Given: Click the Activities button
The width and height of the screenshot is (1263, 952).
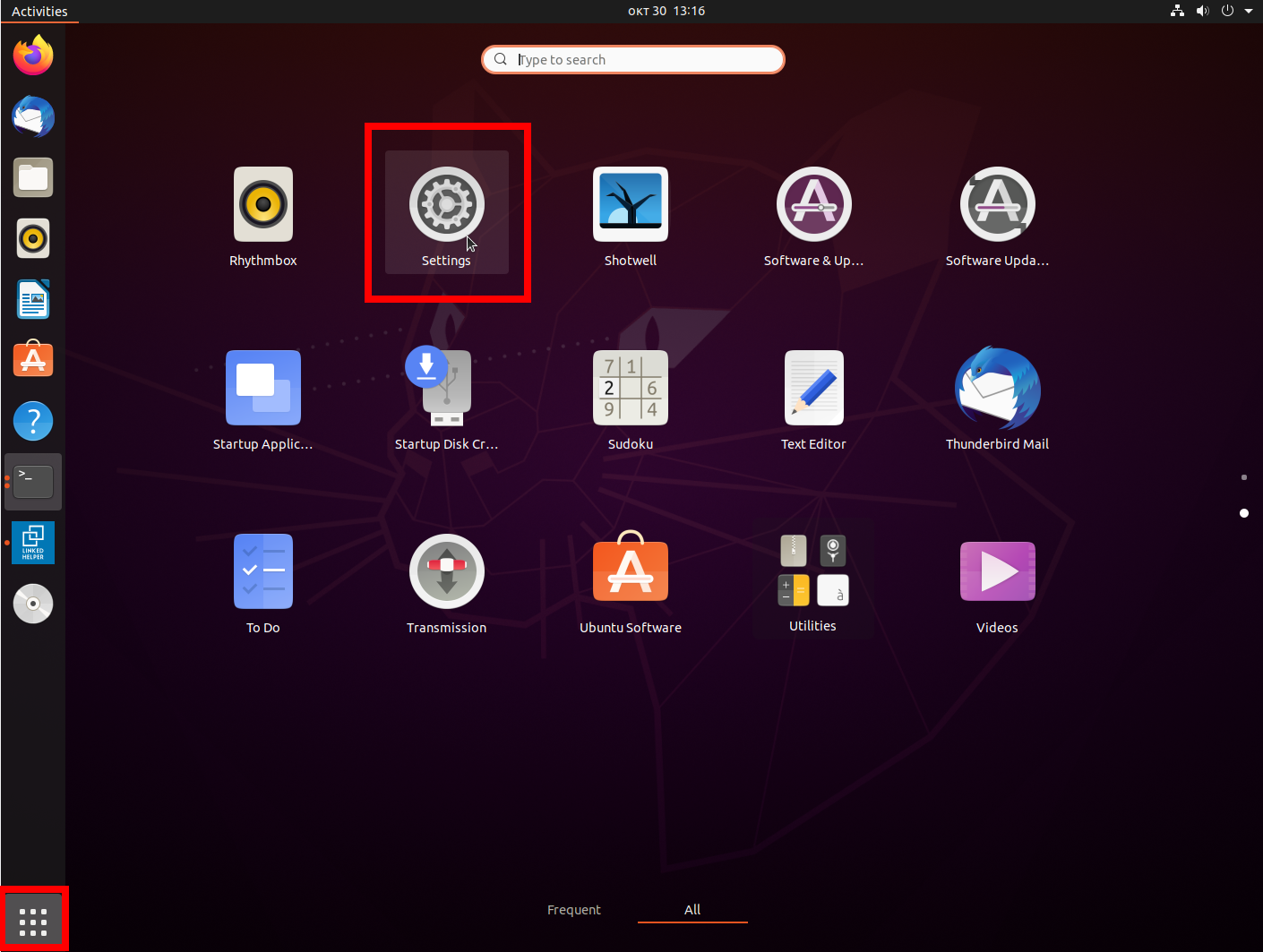Looking at the screenshot, I should (x=39, y=11).
